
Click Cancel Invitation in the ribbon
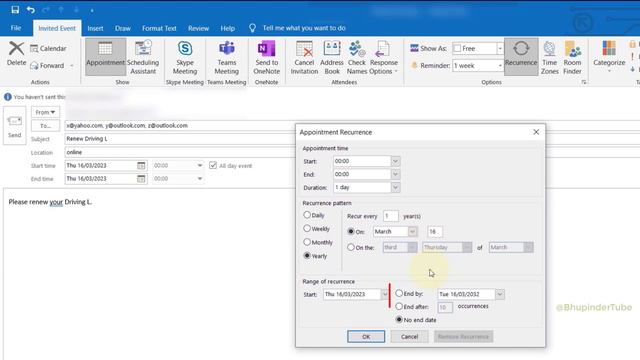tap(304, 57)
